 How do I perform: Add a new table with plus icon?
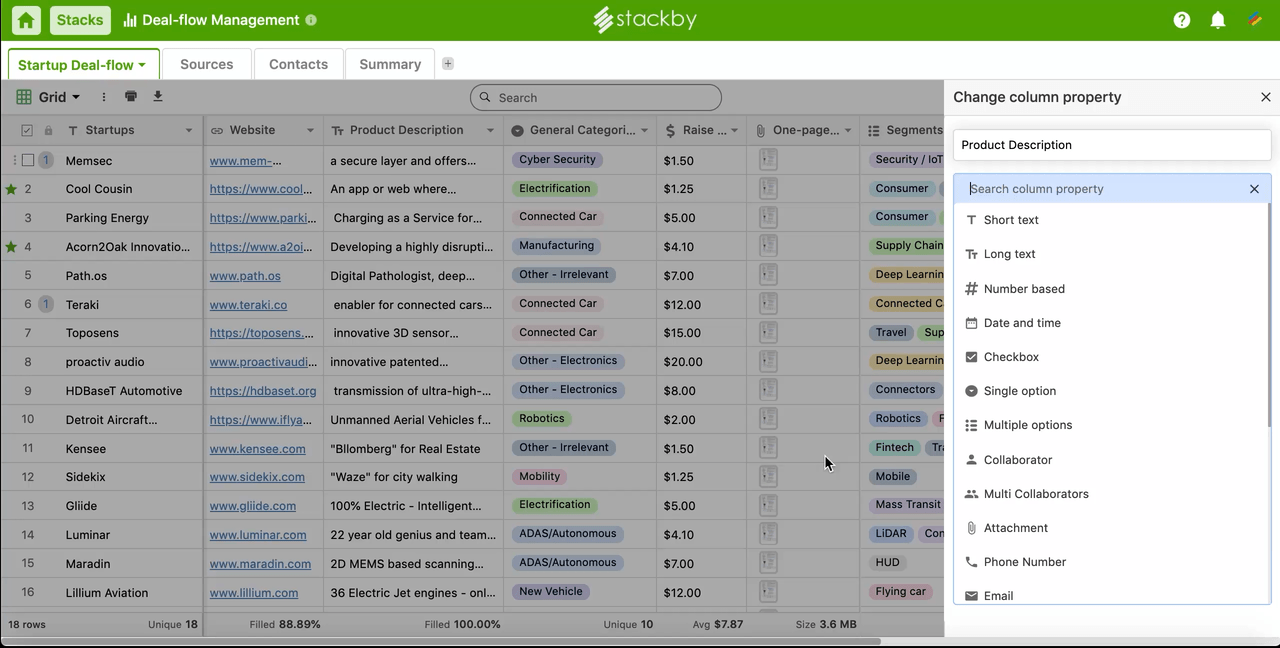tap(448, 64)
